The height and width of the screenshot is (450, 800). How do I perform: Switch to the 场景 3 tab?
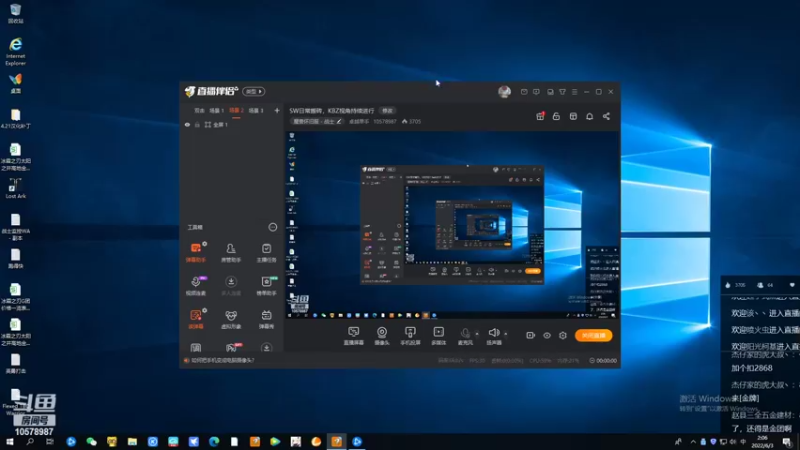click(x=256, y=111)
